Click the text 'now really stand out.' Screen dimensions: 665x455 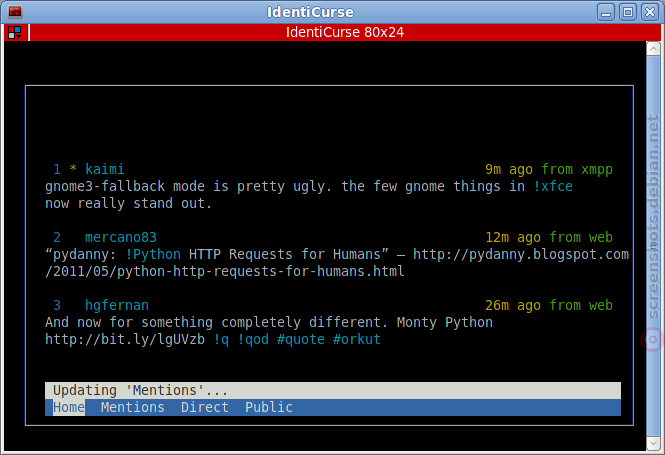pos(129,204)
